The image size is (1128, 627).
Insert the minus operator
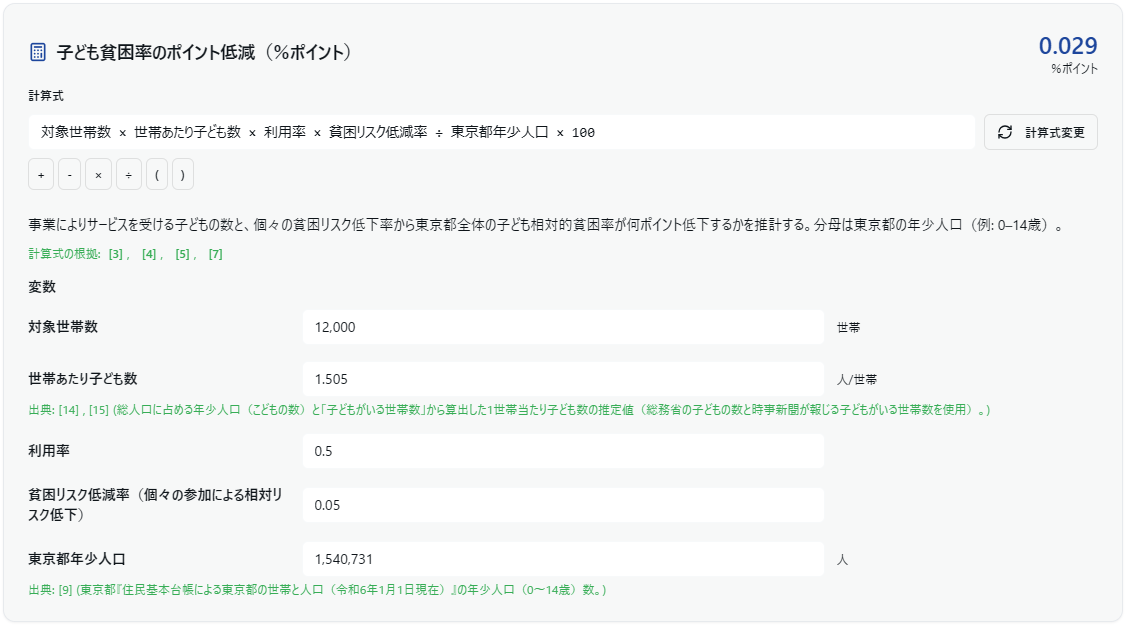[x=69, y=175]
